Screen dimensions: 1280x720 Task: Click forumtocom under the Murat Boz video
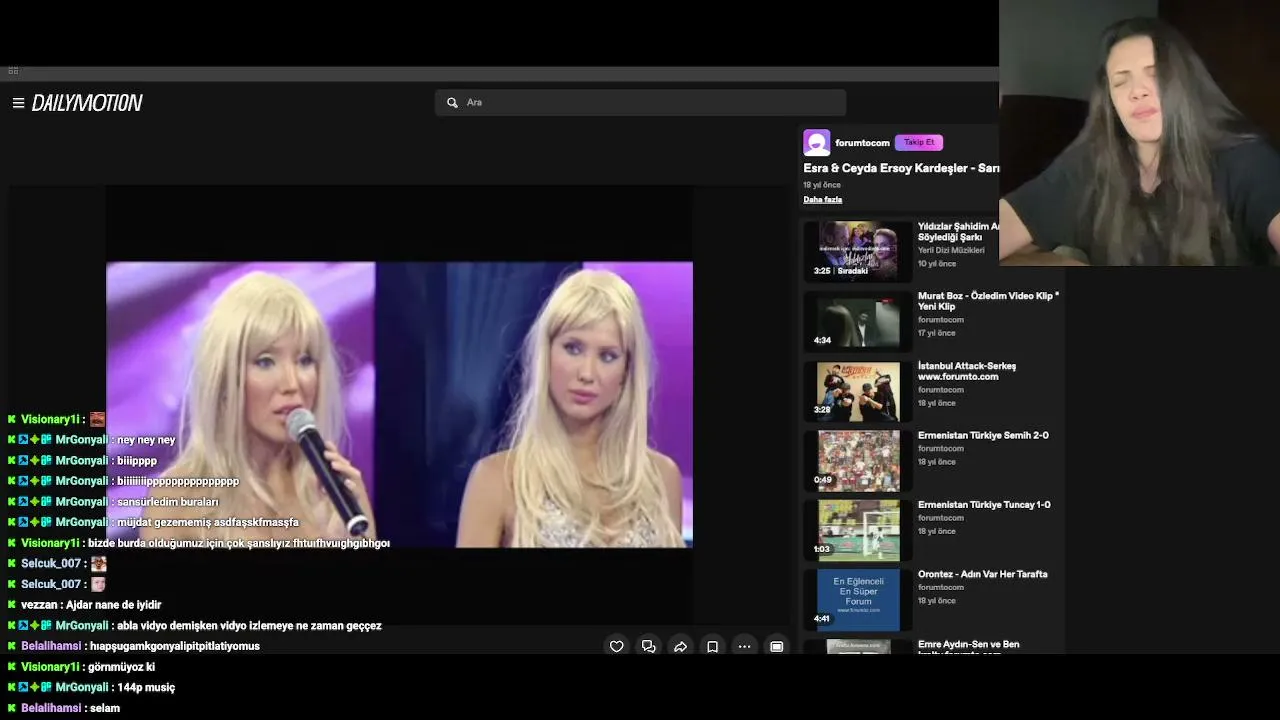click(941, 320)
